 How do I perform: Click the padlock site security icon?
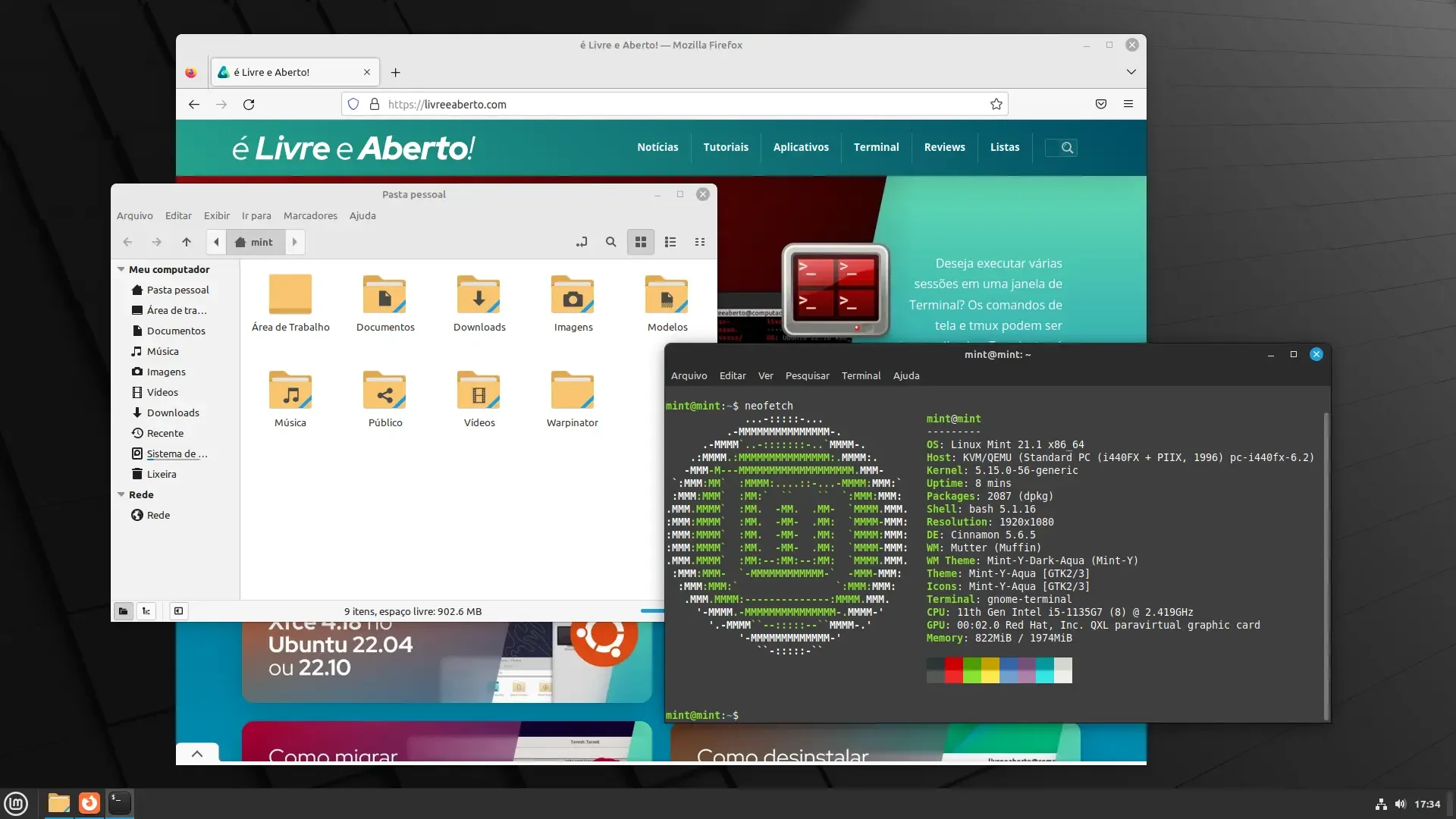pos(374,105)
